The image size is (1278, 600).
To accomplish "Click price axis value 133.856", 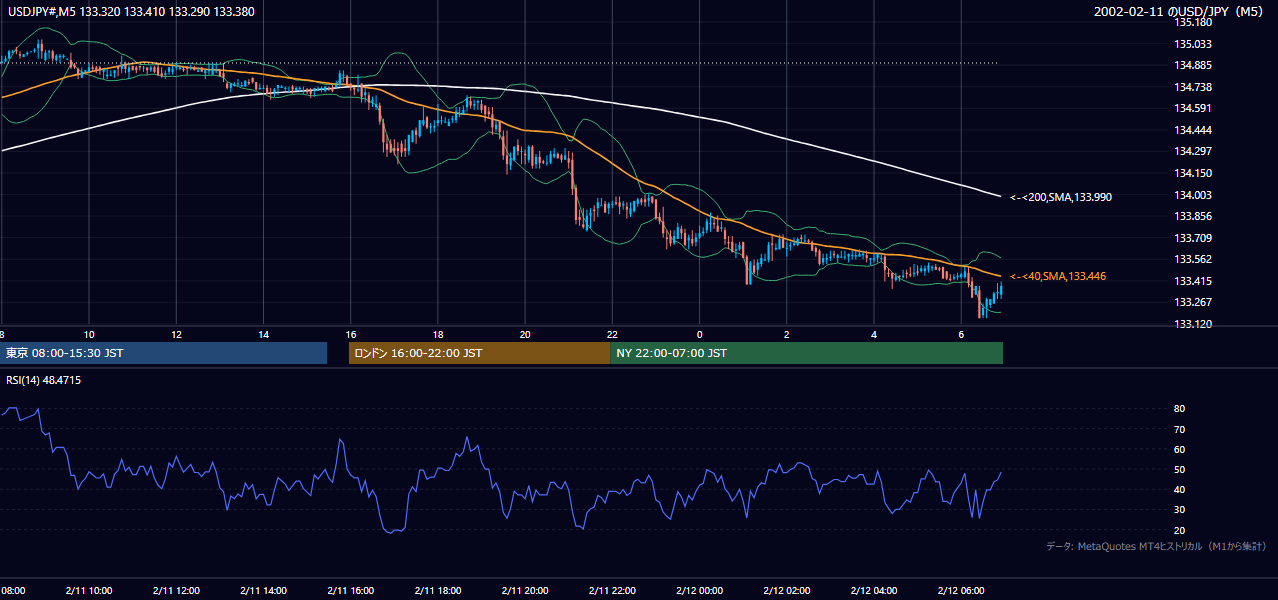I will coord(1192,217).
